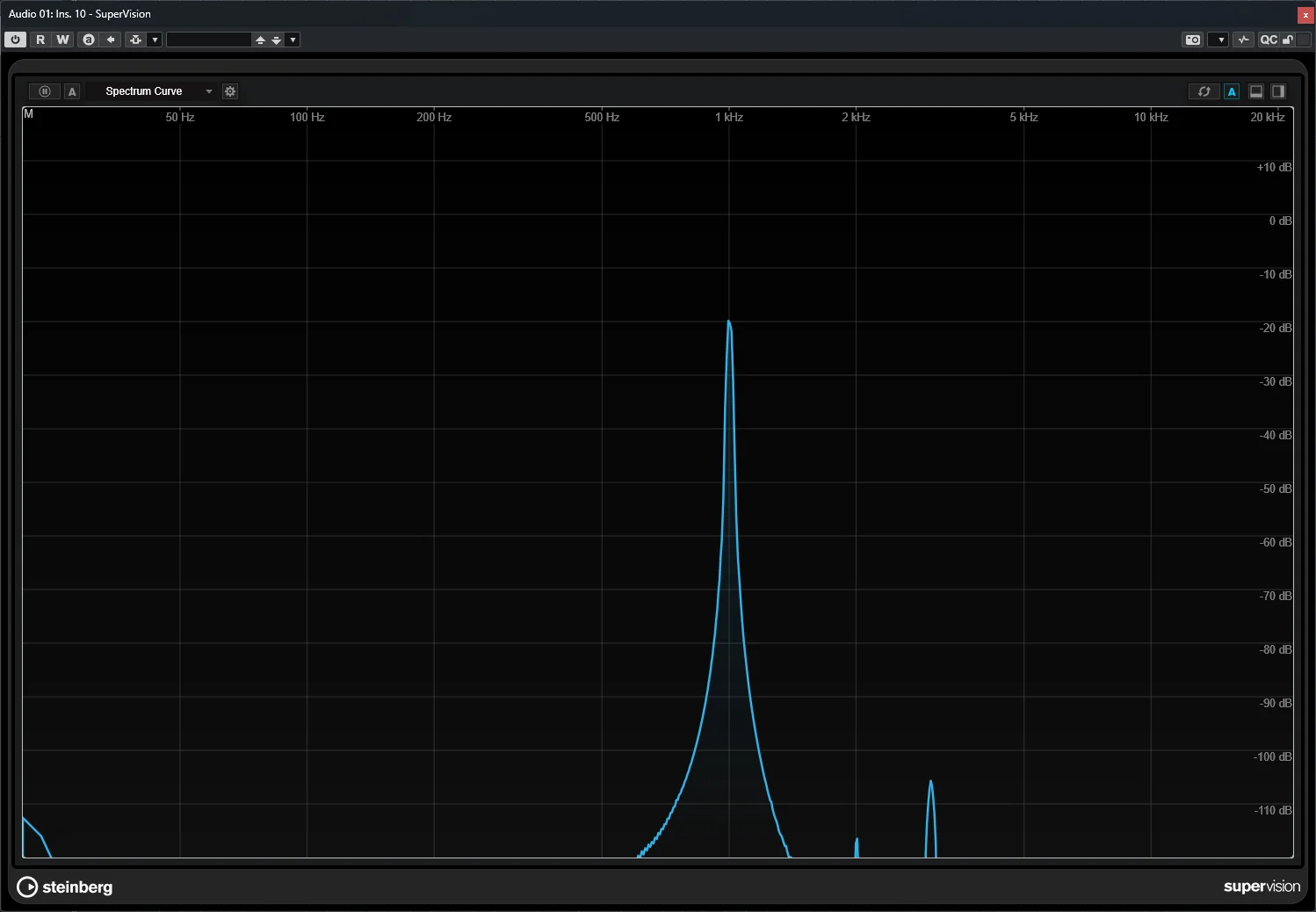This screenshot has height=912, width=1316.
Task: Open the side-chain routing dropdown arrow
Action: tap(155, 40)
